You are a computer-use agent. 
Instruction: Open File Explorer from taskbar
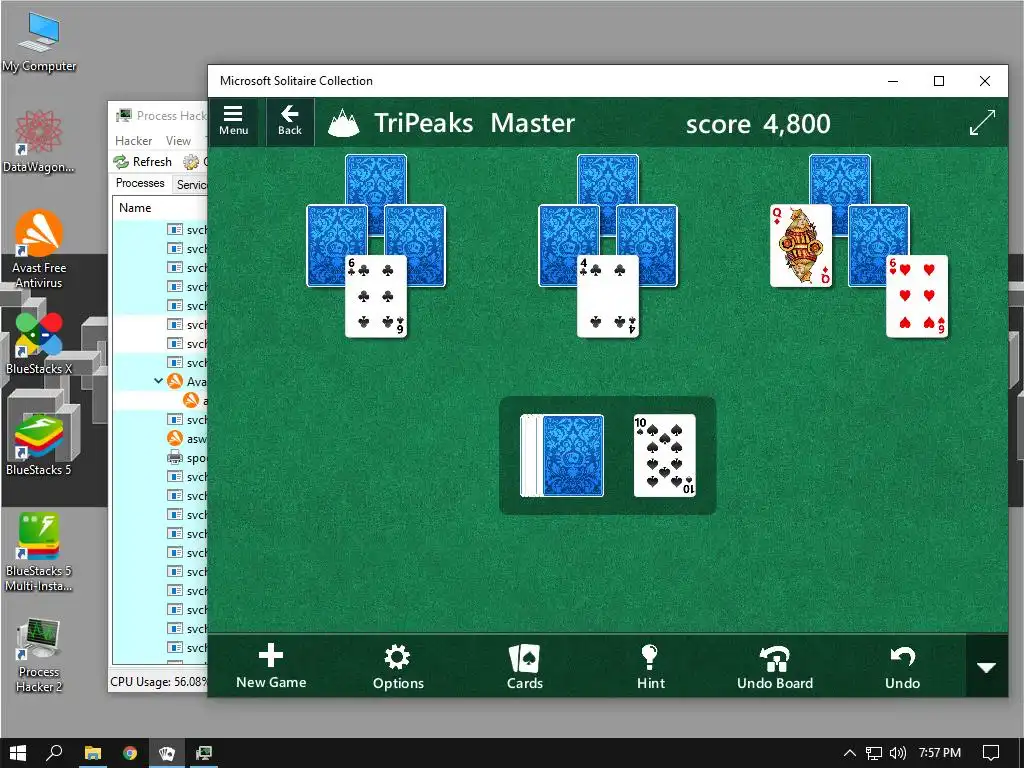pos(93,753)
